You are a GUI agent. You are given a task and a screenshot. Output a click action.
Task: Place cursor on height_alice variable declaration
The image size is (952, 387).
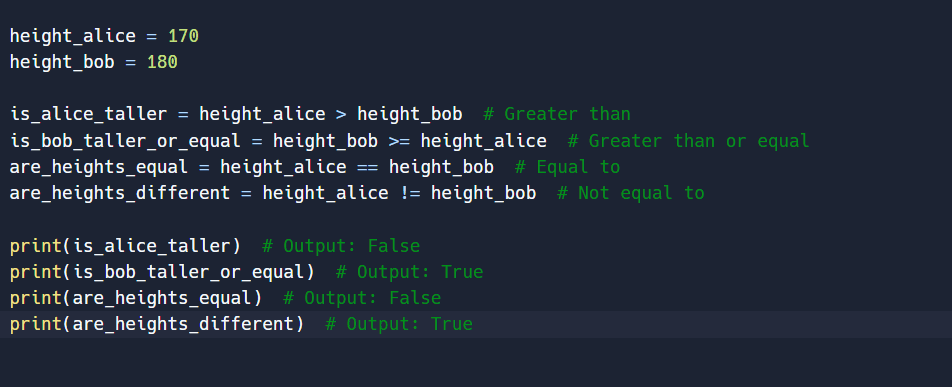[73, 36]
